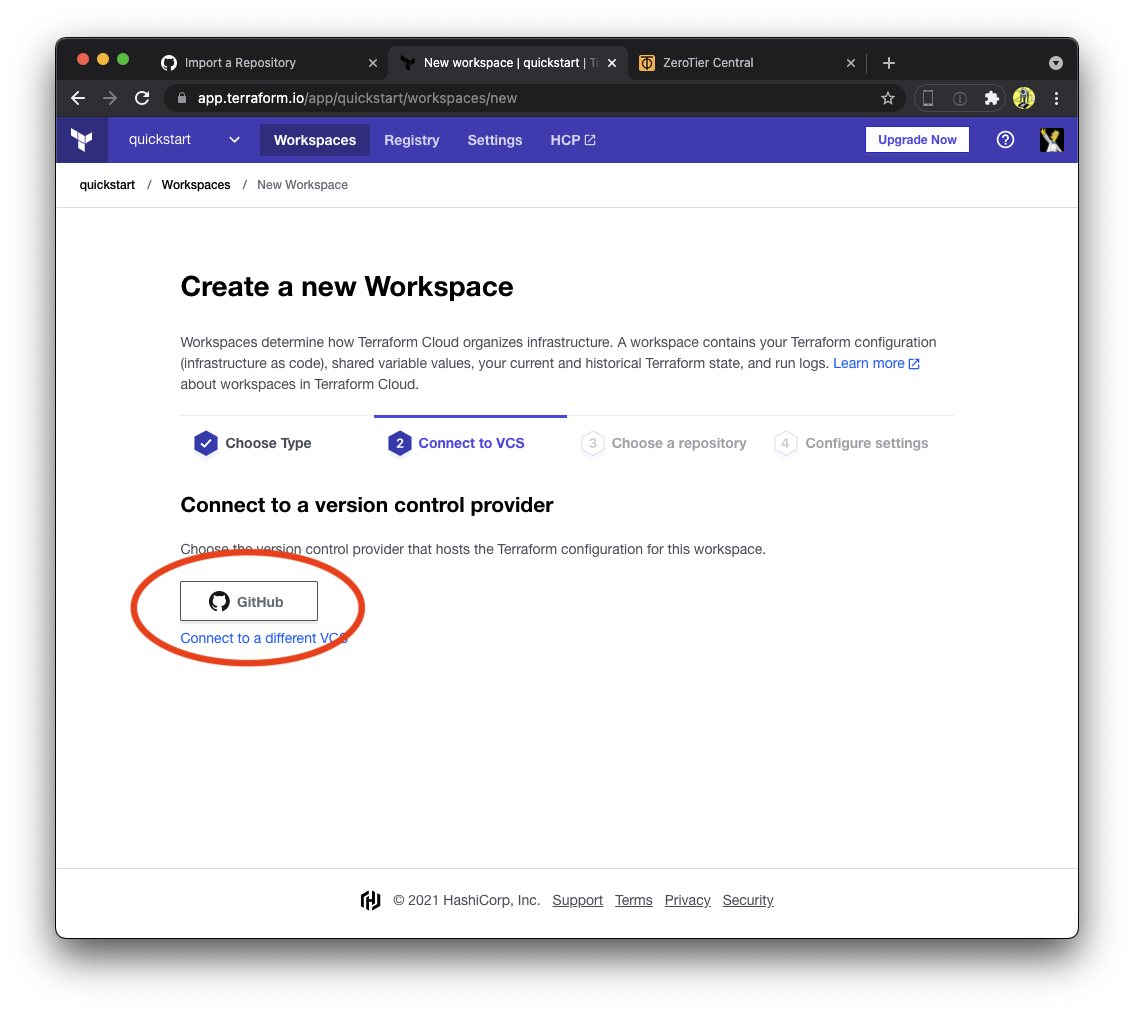Viewport: 1134px width, 1012px height.
Task: Open the Terms footer link
Action: point(634,900)
